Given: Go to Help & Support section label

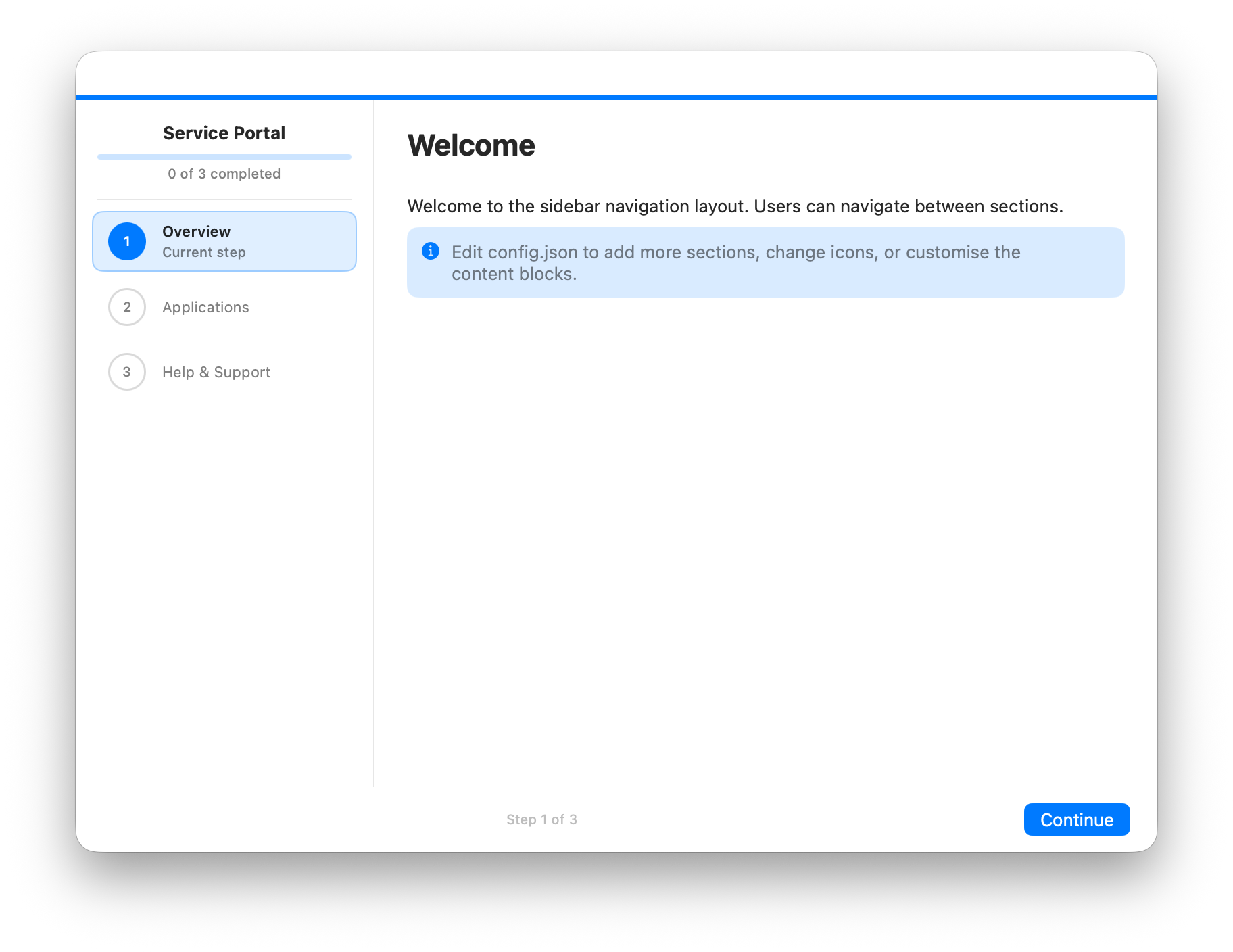Looking at the screenshot, I should tap(216, 372).
